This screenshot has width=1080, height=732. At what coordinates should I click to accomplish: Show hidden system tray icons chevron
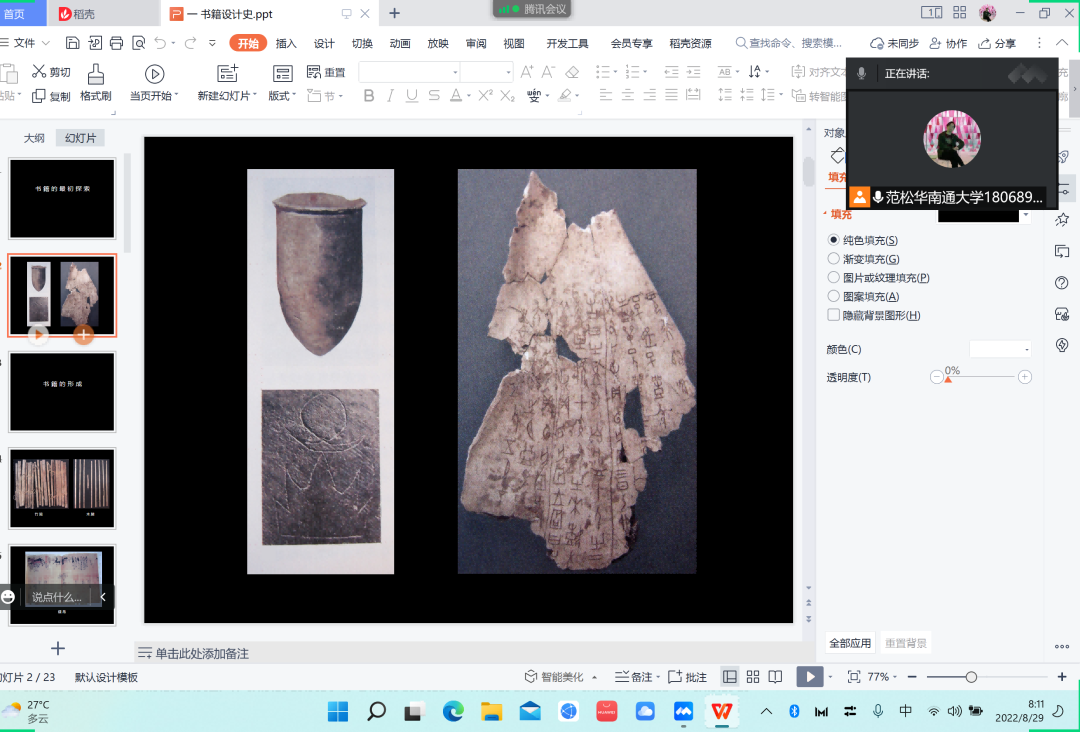click(766, 711)
